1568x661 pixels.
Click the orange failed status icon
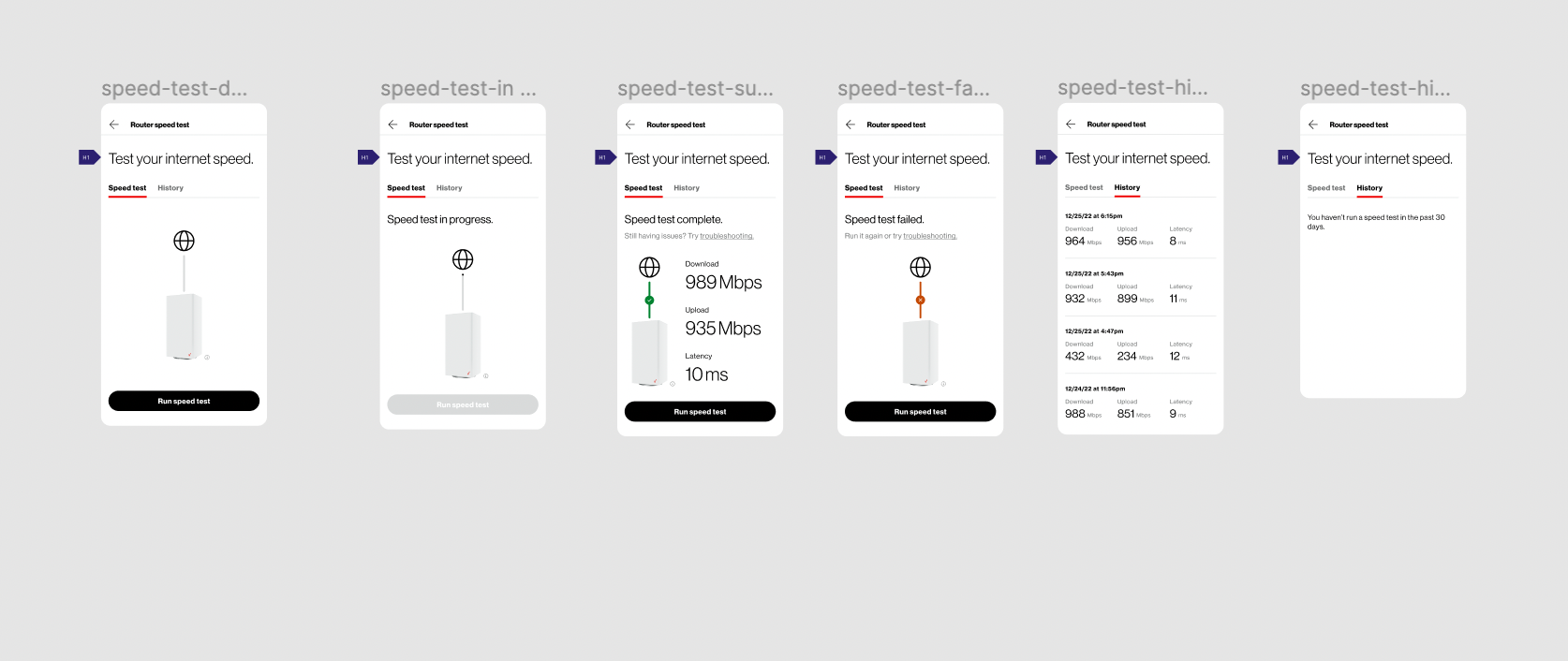[920, 301]
